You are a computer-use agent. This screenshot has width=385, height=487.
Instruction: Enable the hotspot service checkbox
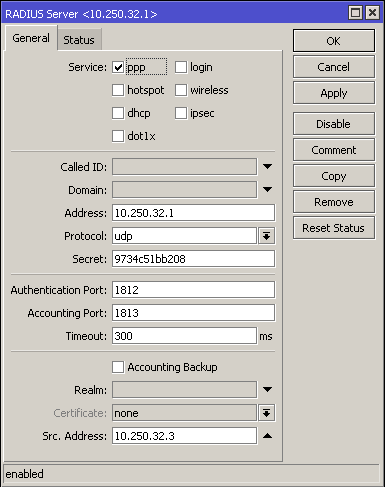coord(118,90)
